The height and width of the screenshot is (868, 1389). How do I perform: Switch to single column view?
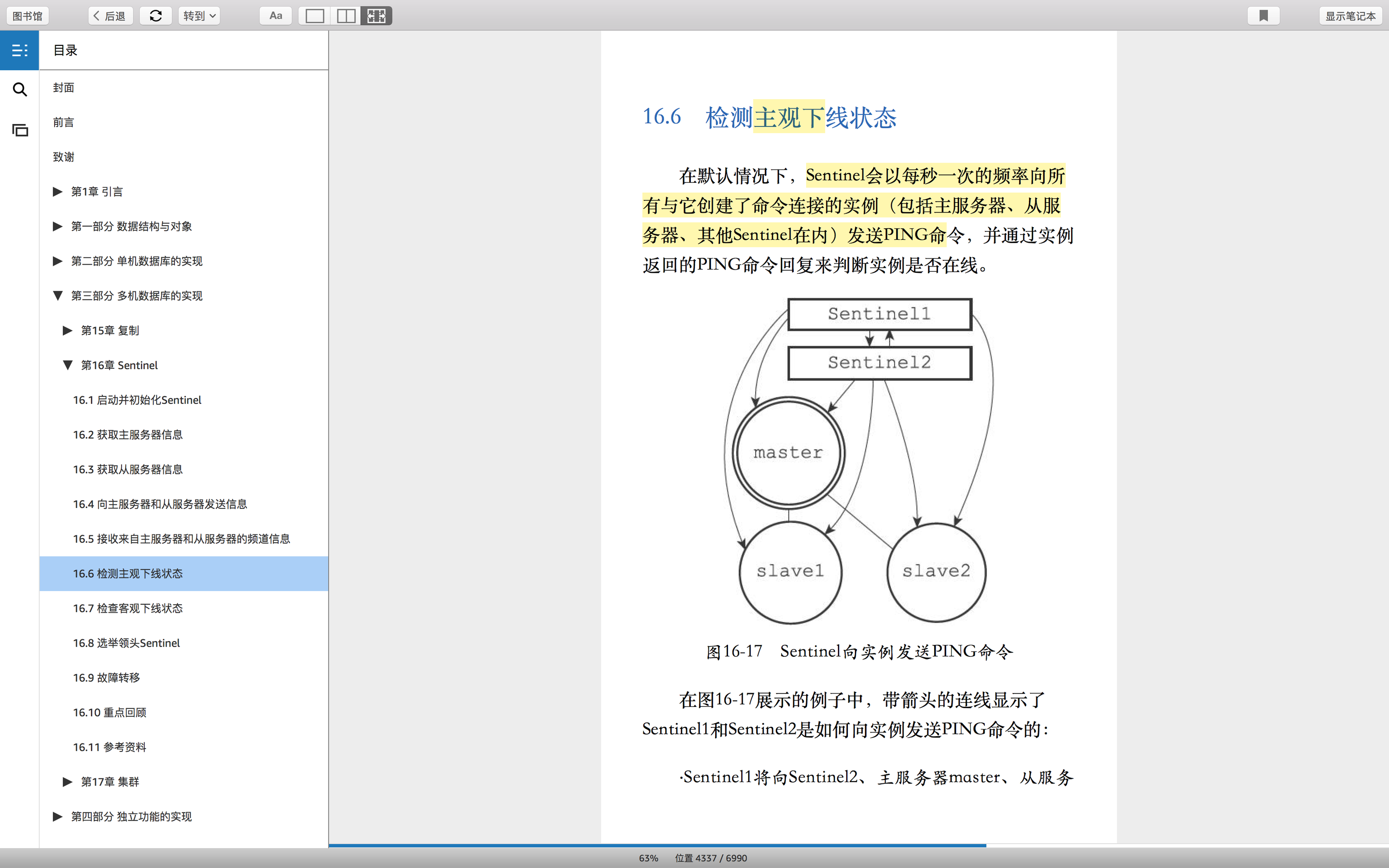coord(315,16)
